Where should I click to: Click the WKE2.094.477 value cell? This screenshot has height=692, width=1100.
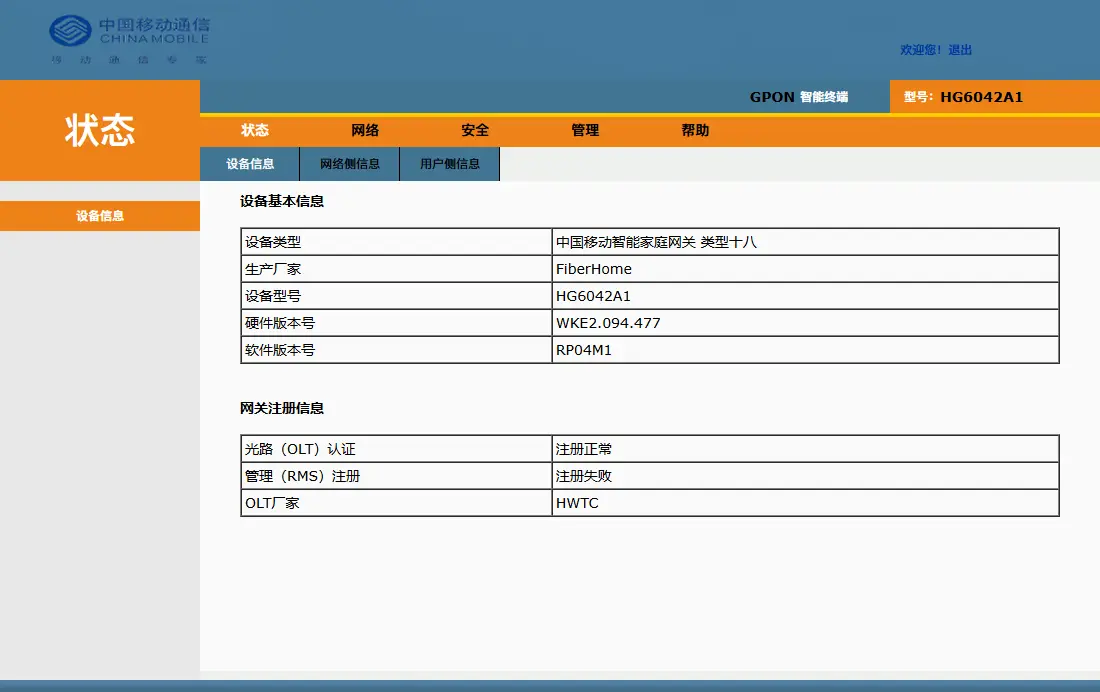point(805,323)
